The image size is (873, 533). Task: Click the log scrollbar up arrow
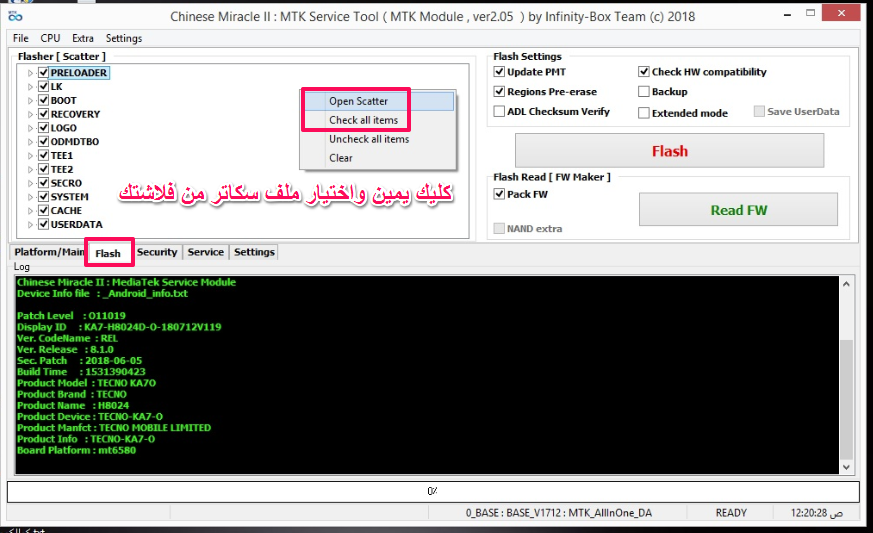[846, 284]
